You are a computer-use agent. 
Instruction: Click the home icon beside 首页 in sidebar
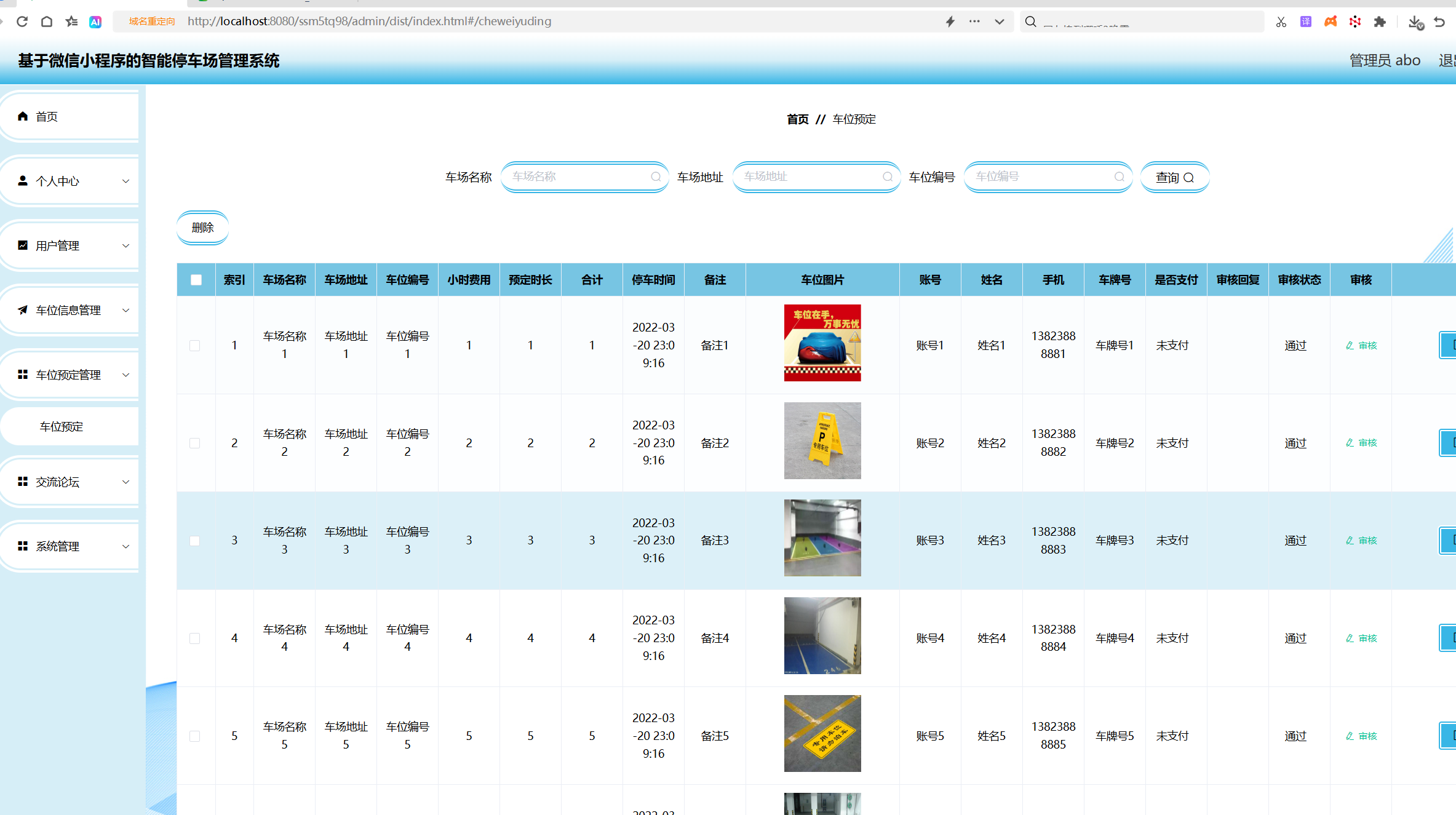click(23, 116)
